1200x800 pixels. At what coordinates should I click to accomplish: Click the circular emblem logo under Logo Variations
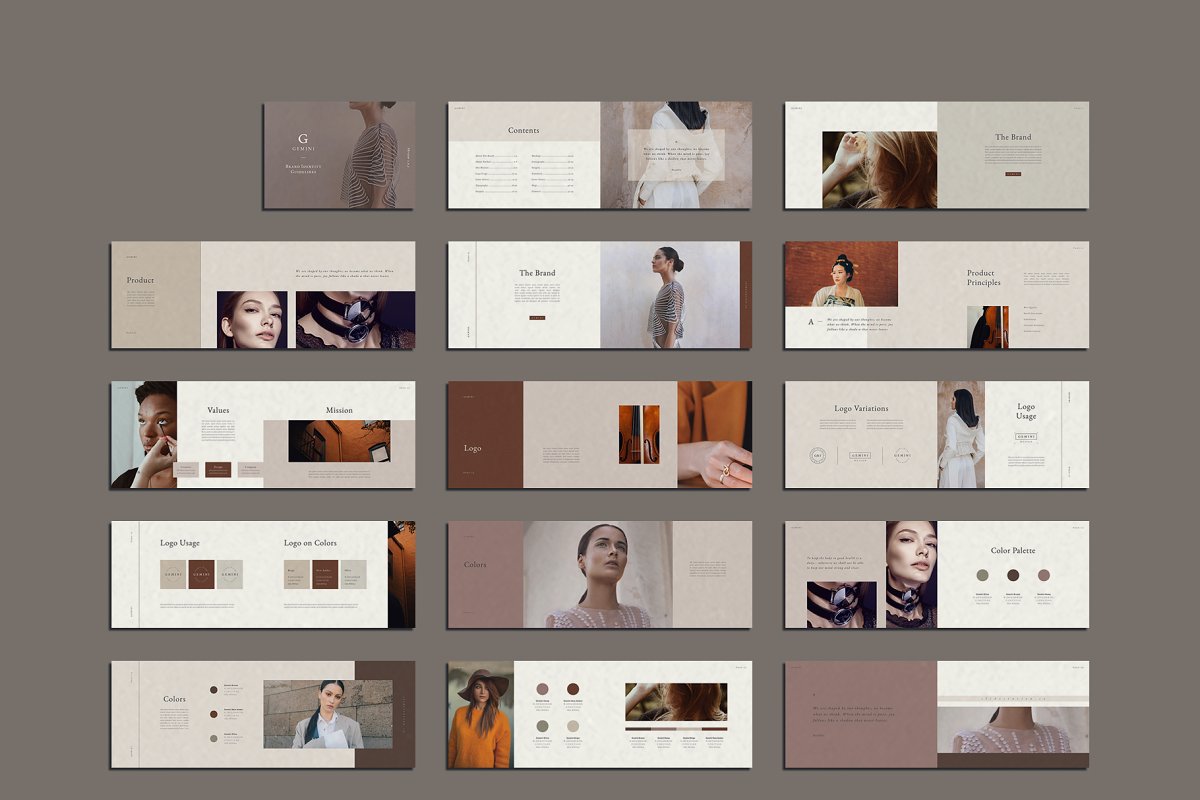point(818,455)
